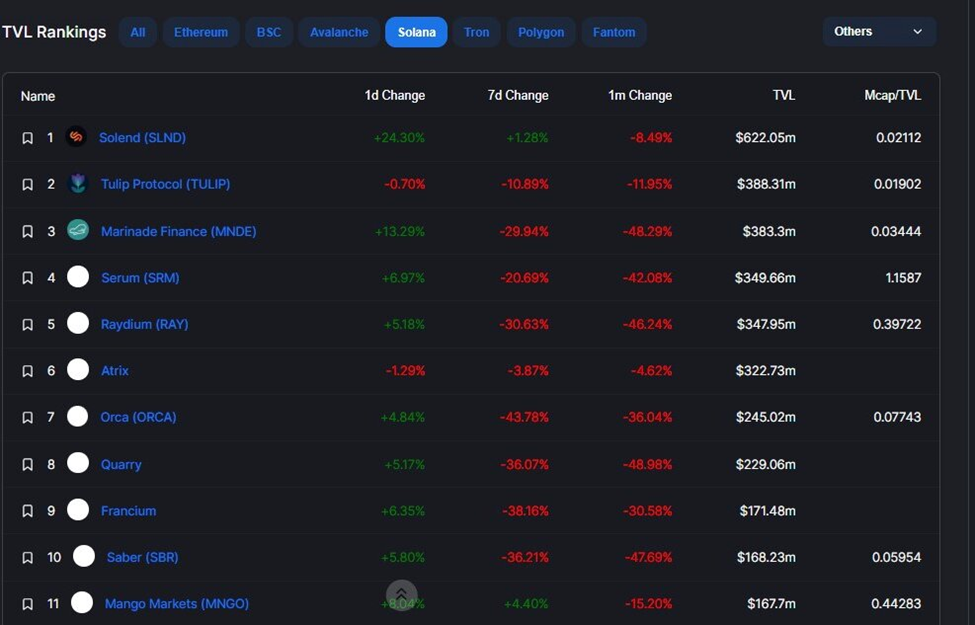Viewport: 975px width, 625px height.
Task: Open the Quarry protocol link
Action: (121, 465)
